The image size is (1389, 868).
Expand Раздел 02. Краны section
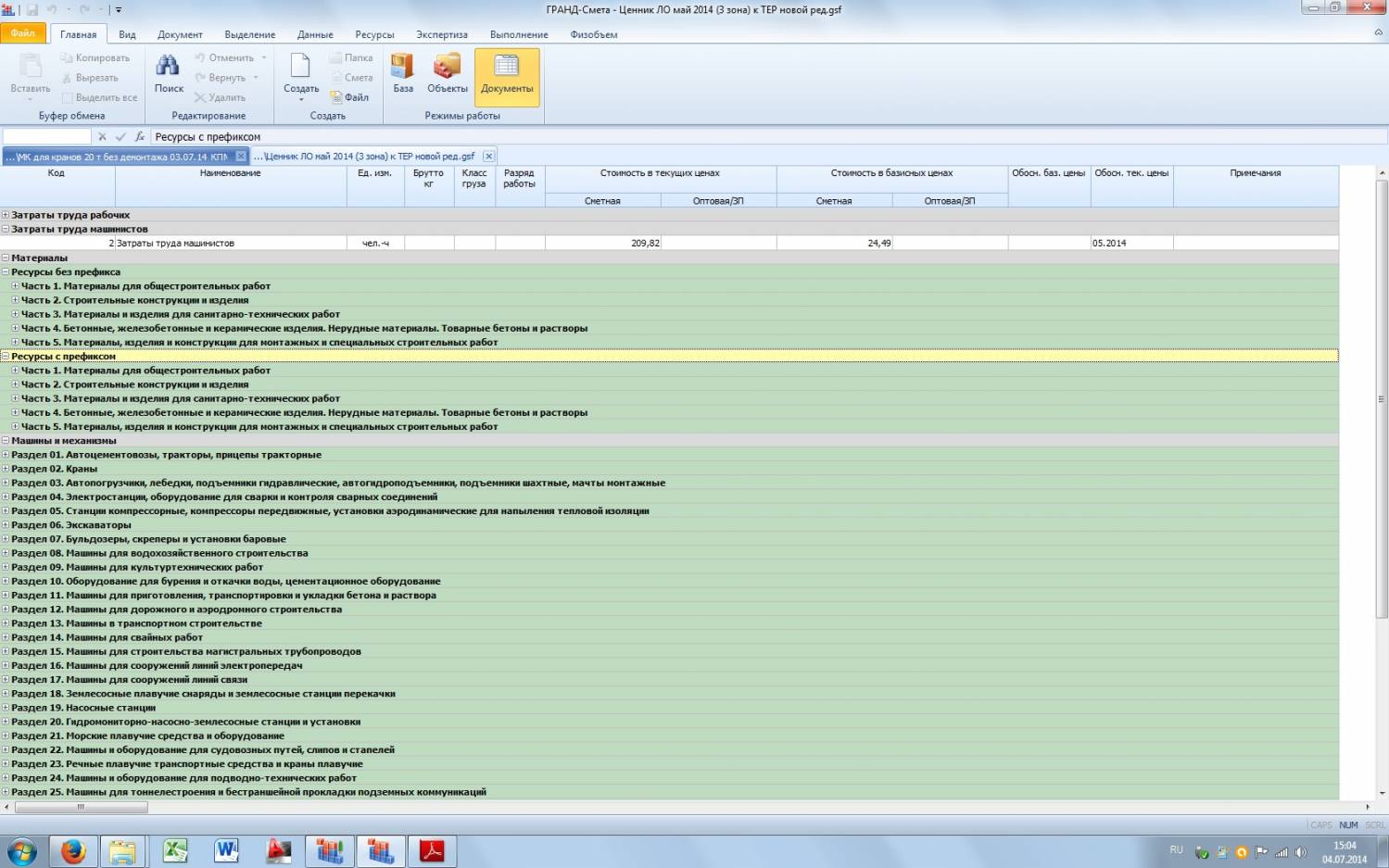point(6,469)
